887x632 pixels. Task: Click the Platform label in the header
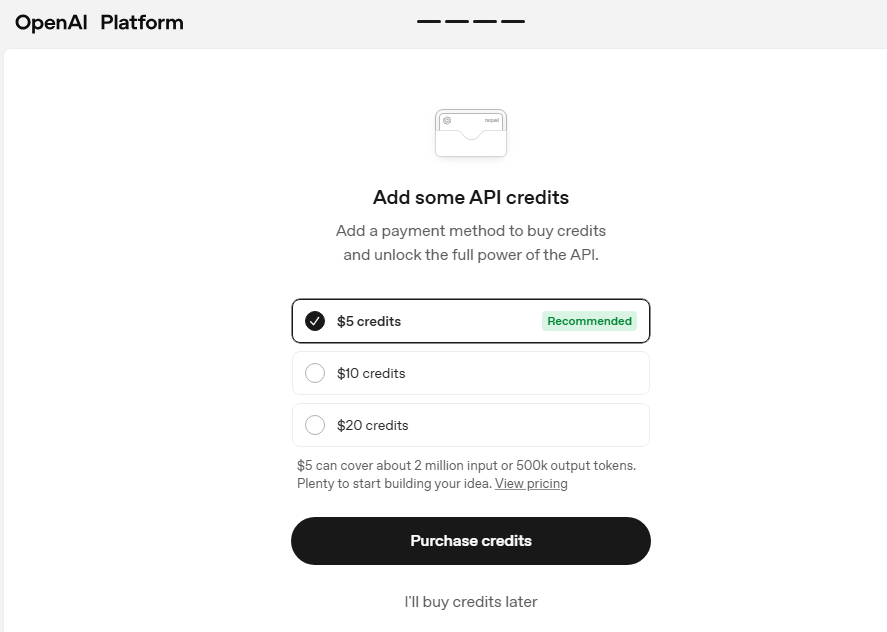tap(142, 22)
